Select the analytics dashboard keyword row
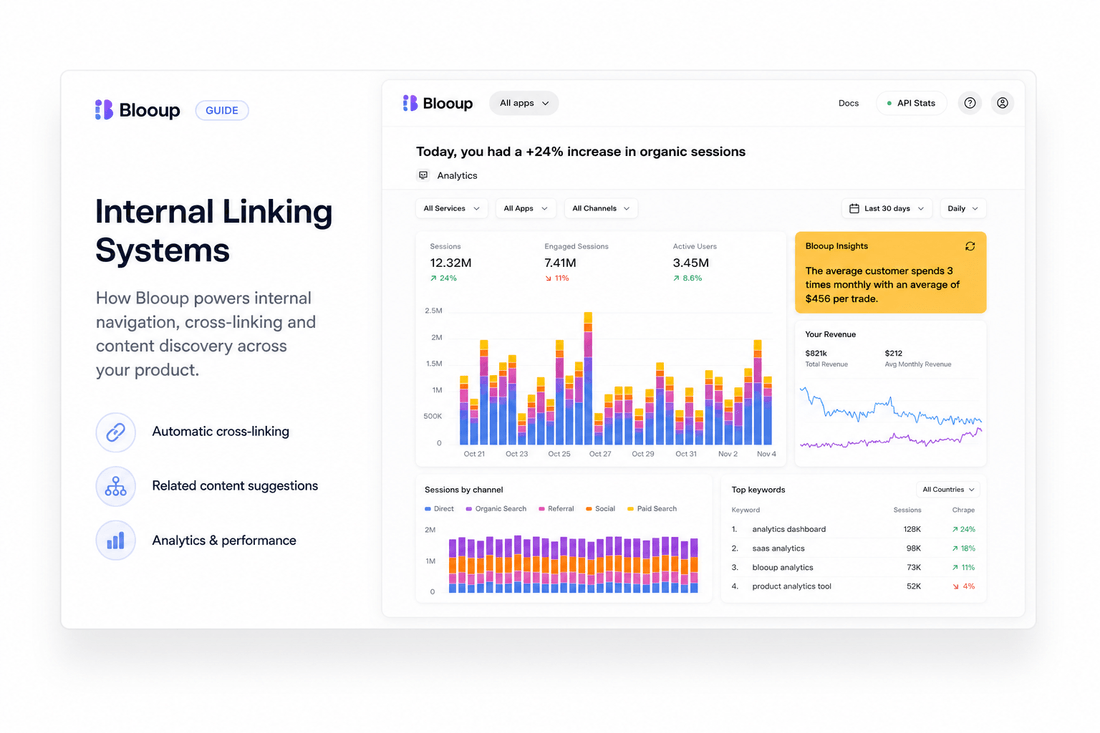 853,530
